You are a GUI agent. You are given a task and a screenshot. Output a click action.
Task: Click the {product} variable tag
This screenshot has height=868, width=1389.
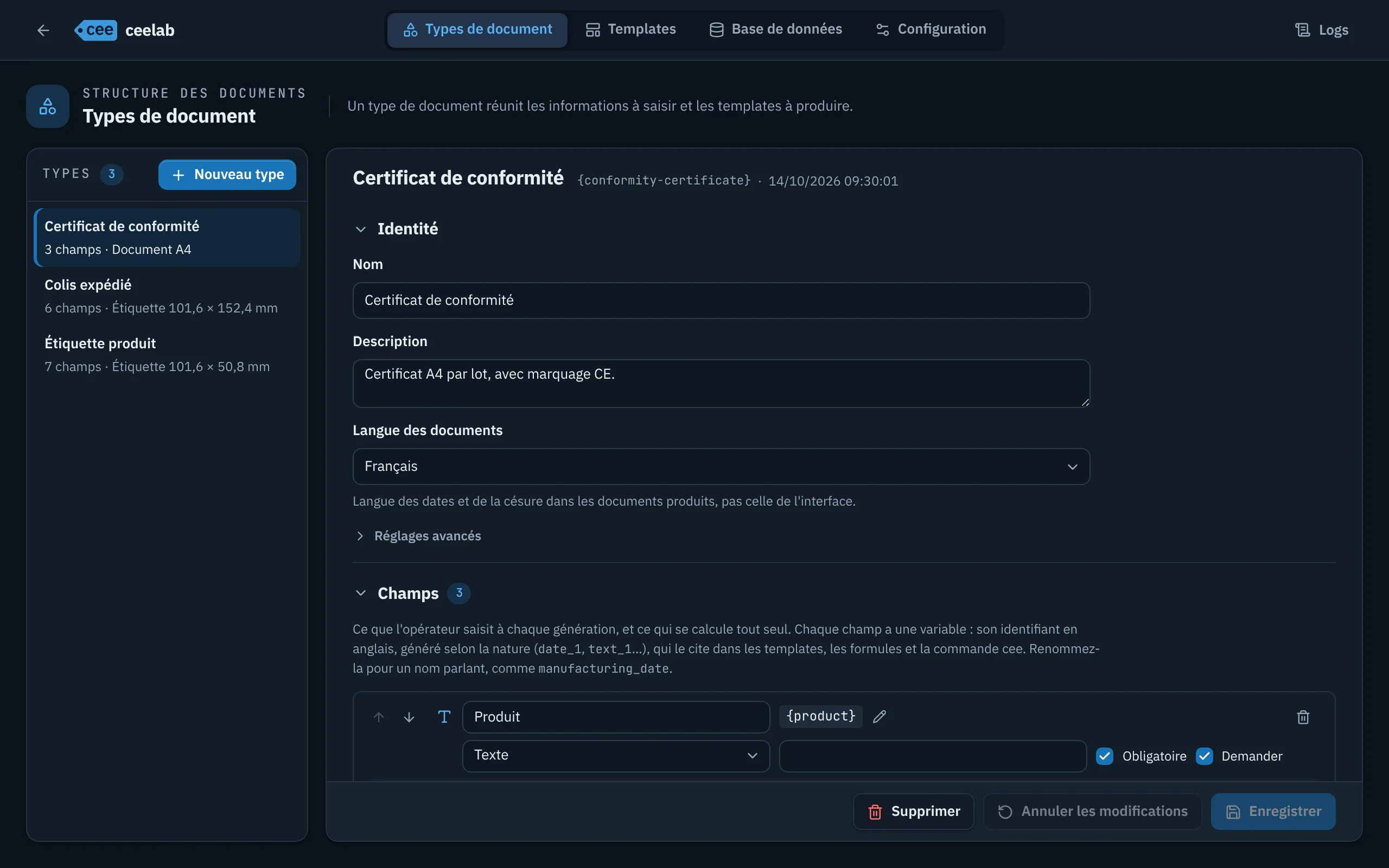[x=820, y=717]
